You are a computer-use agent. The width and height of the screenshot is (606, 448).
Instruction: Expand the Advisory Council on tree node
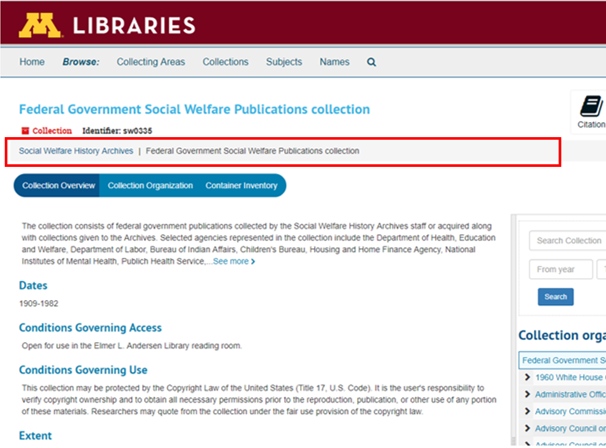pos(528,428)
